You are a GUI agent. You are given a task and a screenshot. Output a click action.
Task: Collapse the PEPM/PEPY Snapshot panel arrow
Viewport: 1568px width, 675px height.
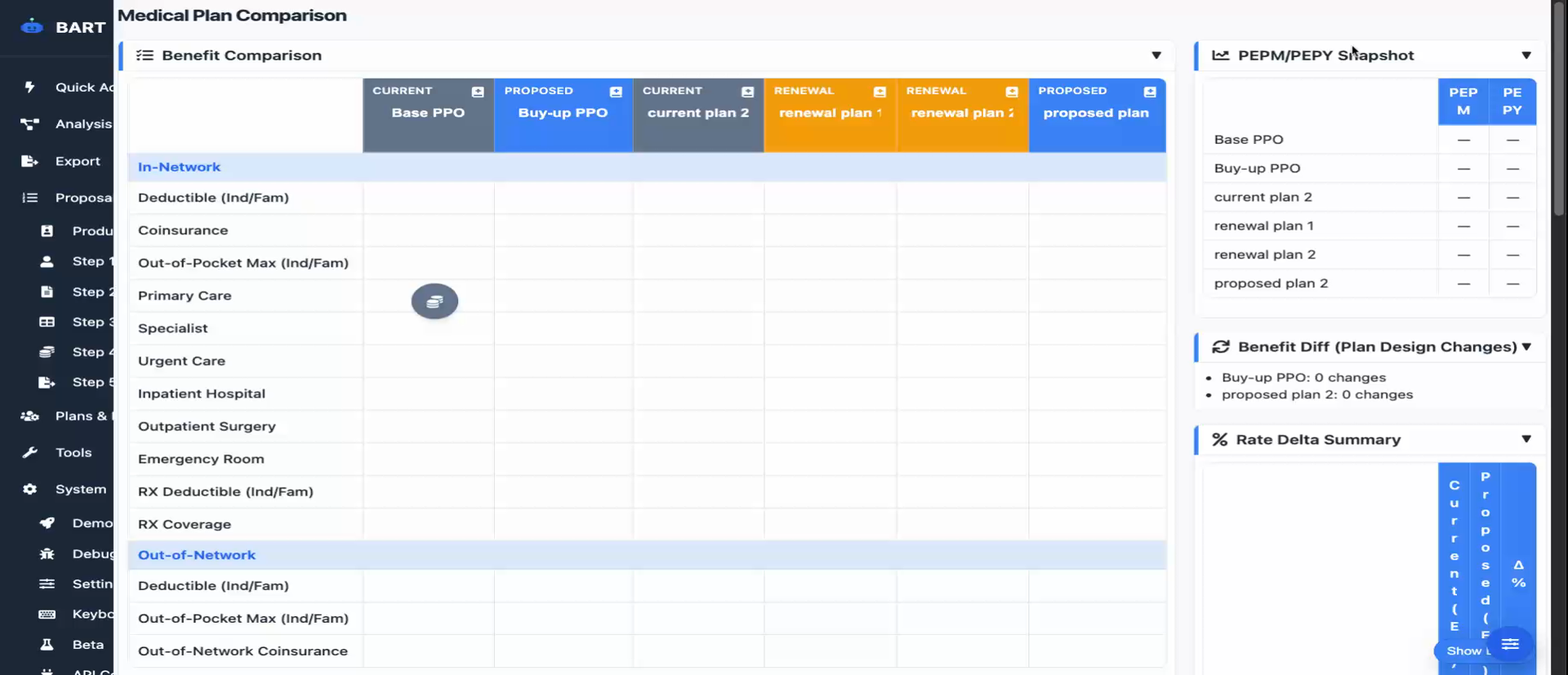click(x=1526, y=56)
